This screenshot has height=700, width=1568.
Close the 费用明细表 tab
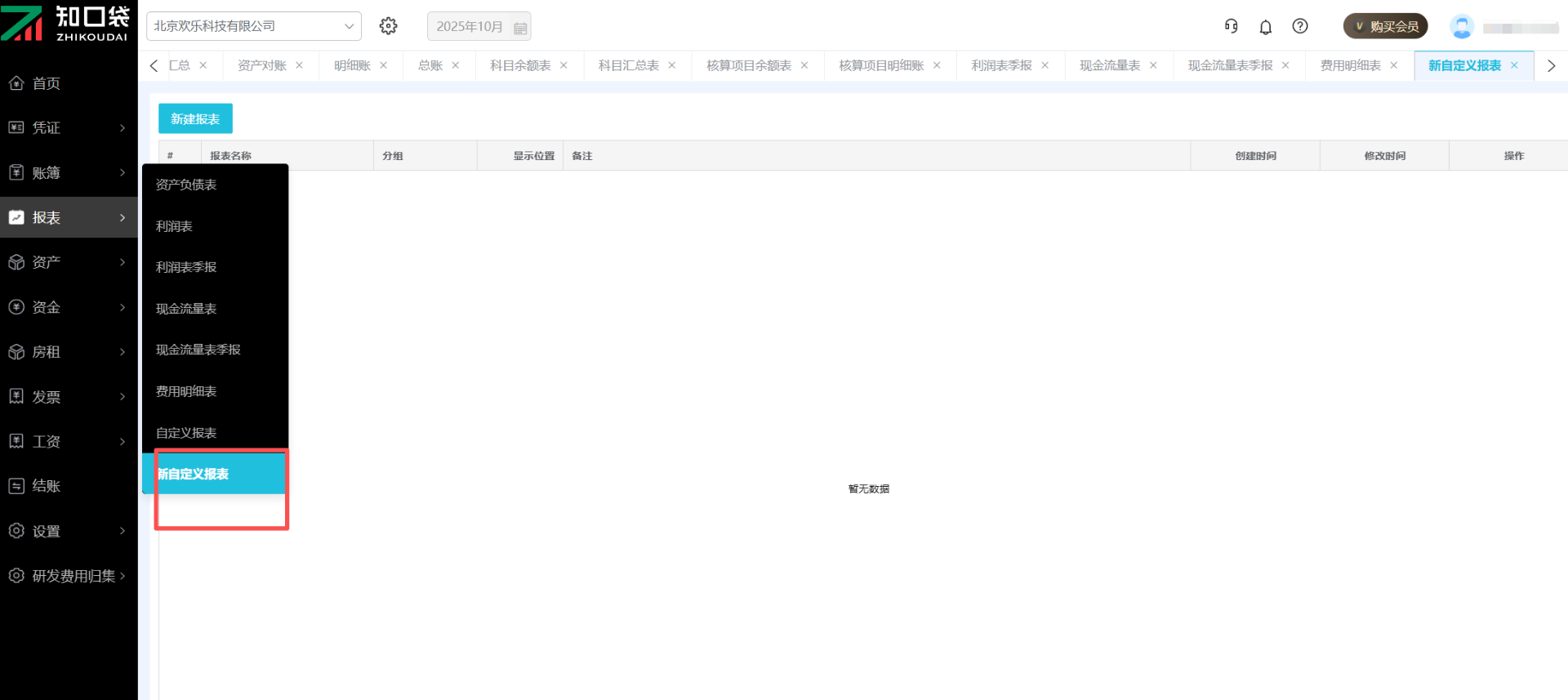1394,65
